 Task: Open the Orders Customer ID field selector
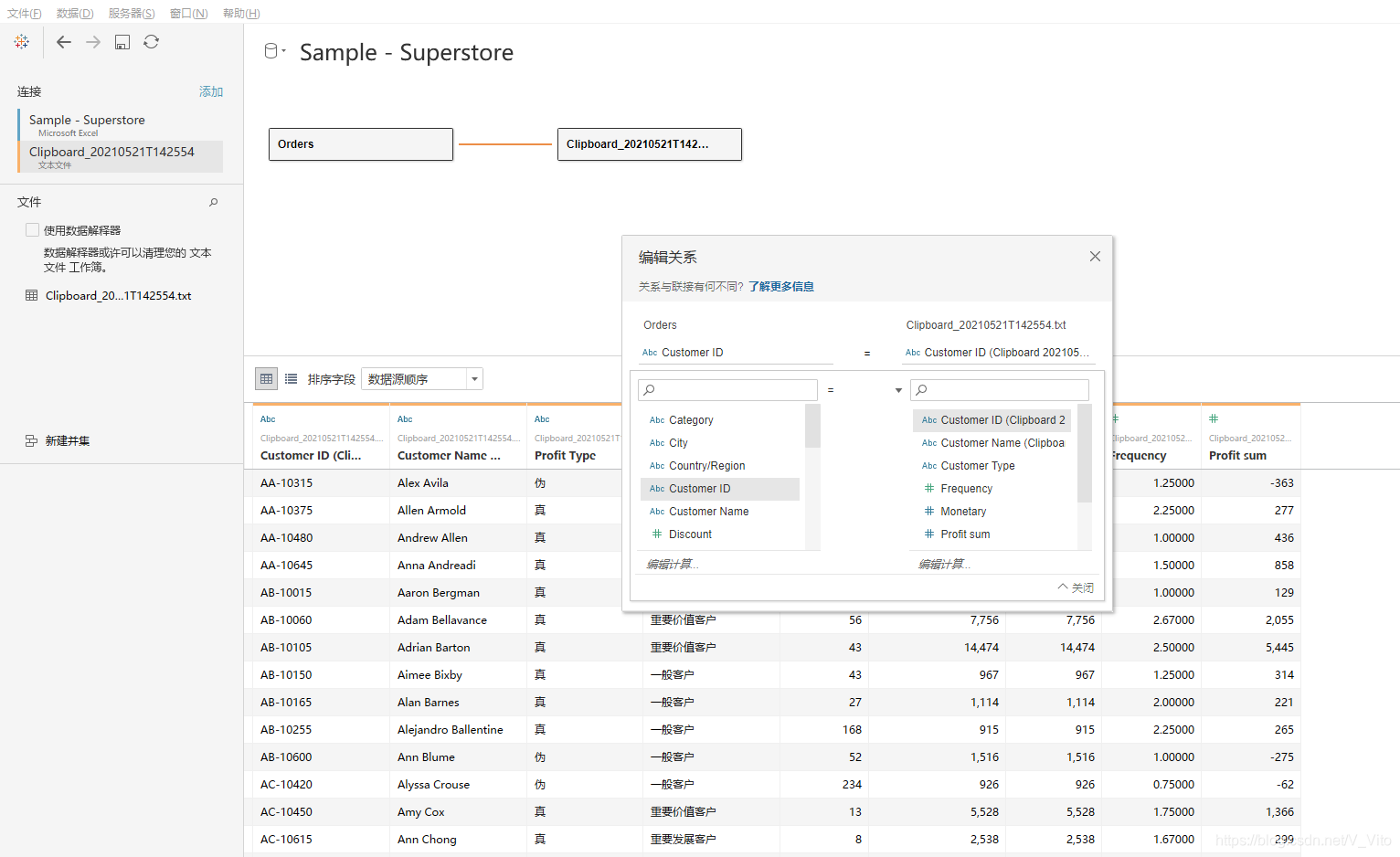click(737, 353)
